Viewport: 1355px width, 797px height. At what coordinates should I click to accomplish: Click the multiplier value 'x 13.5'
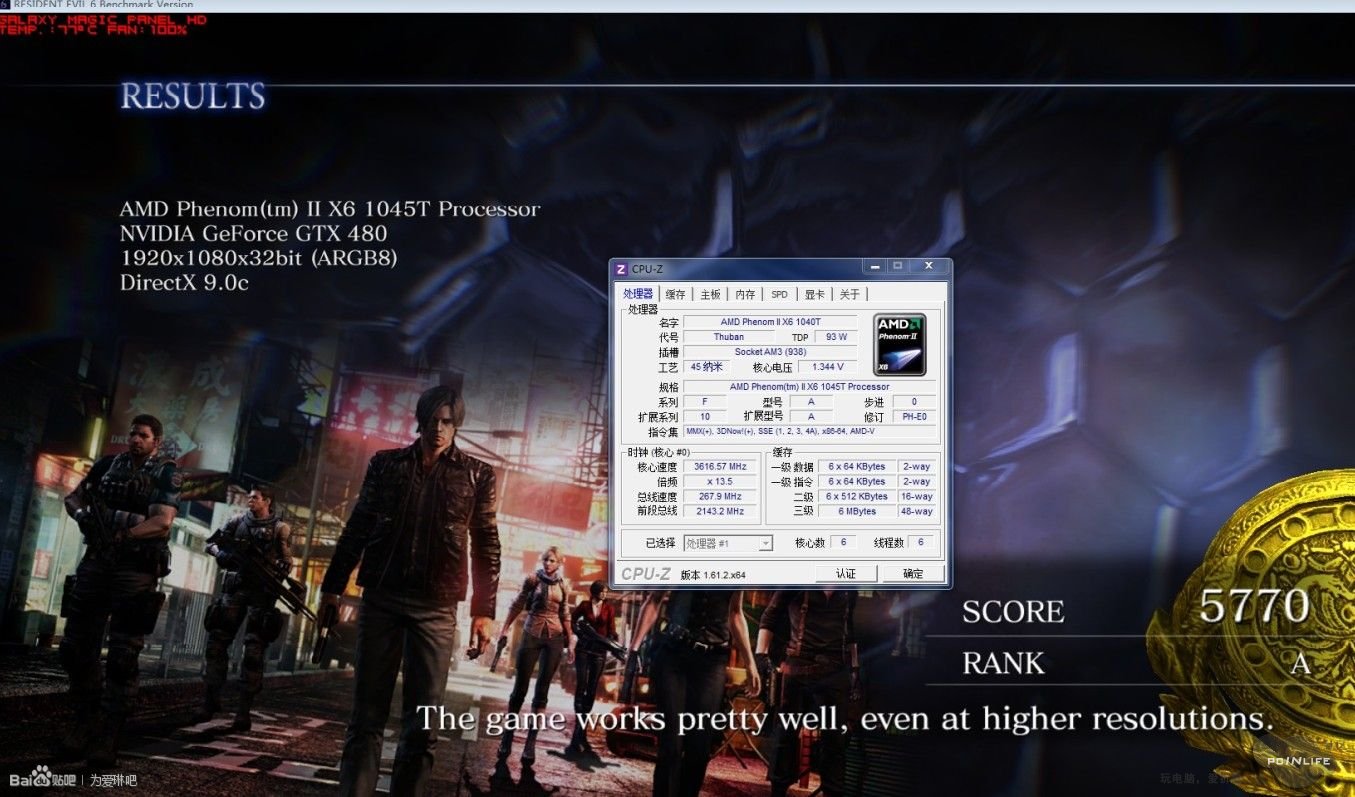[721, 481]
